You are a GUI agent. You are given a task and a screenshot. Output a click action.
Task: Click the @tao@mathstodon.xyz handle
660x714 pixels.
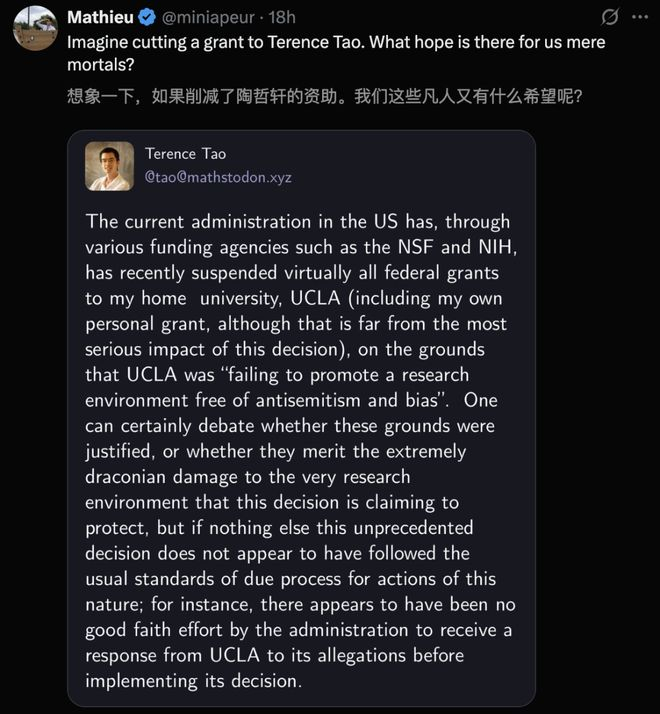tap(218, 177)
